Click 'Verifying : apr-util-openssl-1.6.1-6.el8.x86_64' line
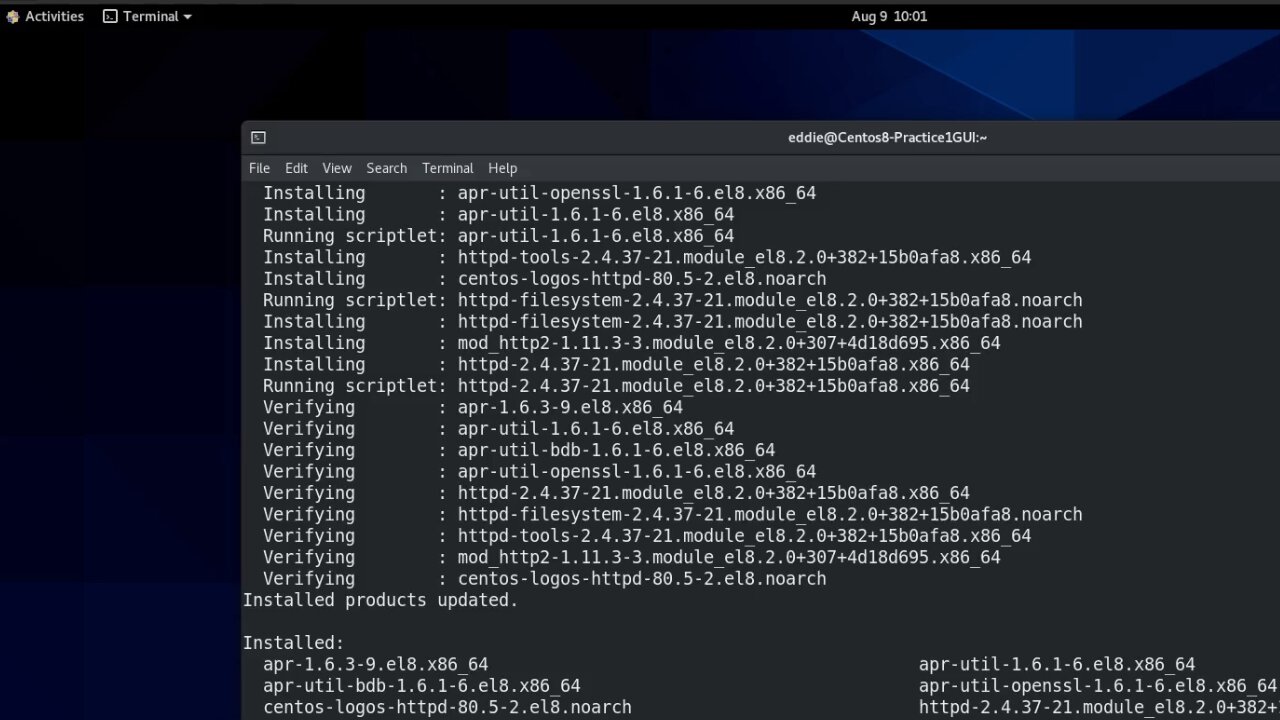Viewport: 1280px width, 720px height. [x=539, y=472]
